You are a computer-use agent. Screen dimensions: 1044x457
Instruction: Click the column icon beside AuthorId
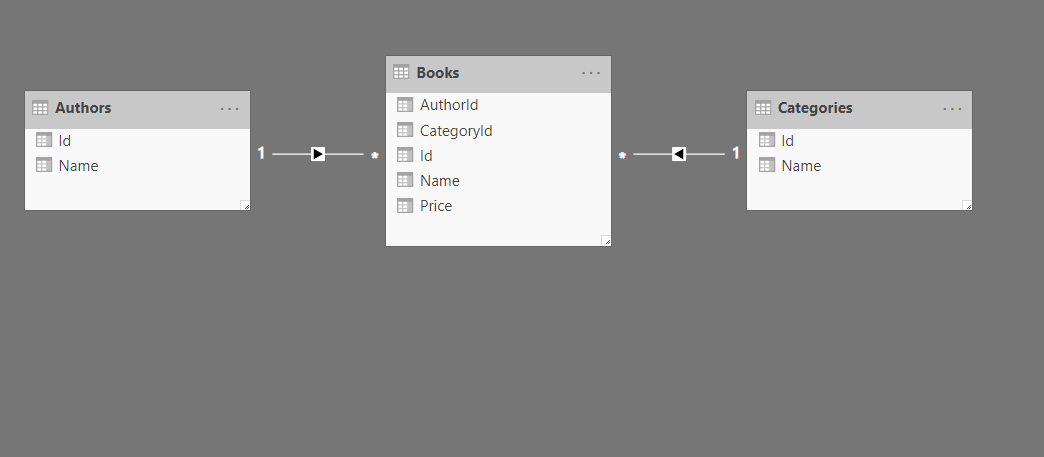click(x=405, y=105)
